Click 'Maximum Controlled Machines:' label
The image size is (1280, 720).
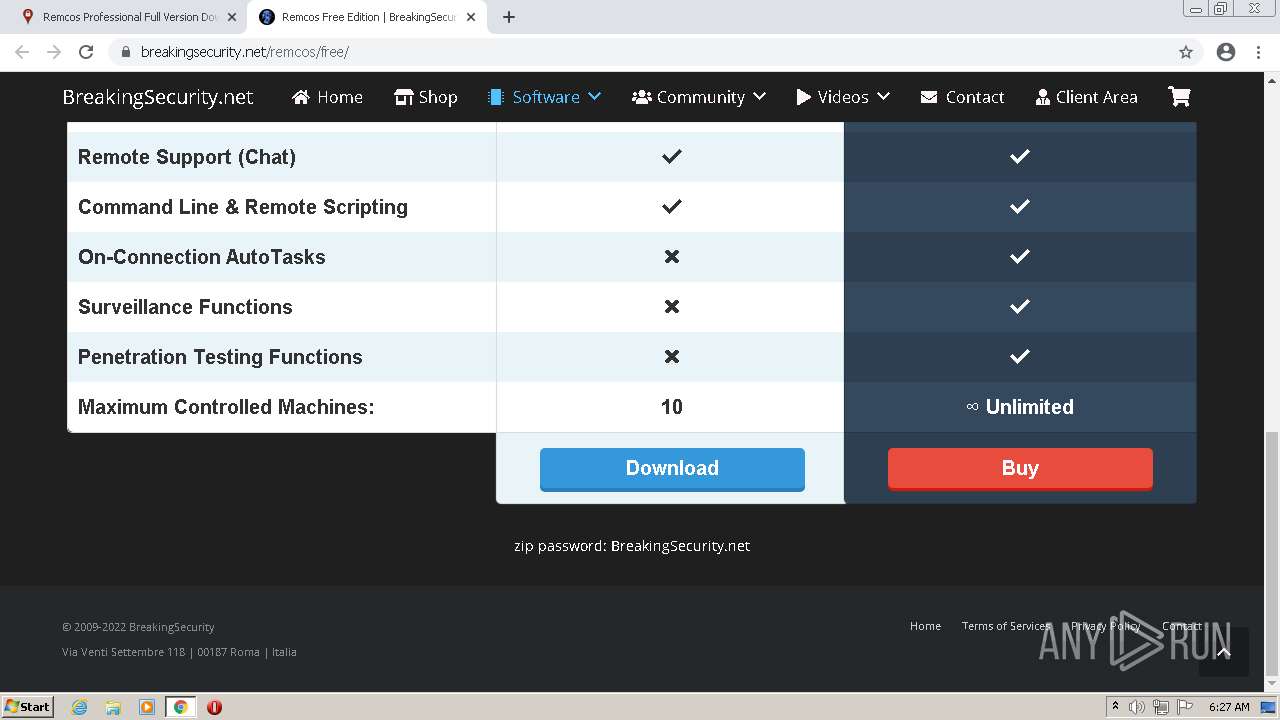(x=226, y=407)
